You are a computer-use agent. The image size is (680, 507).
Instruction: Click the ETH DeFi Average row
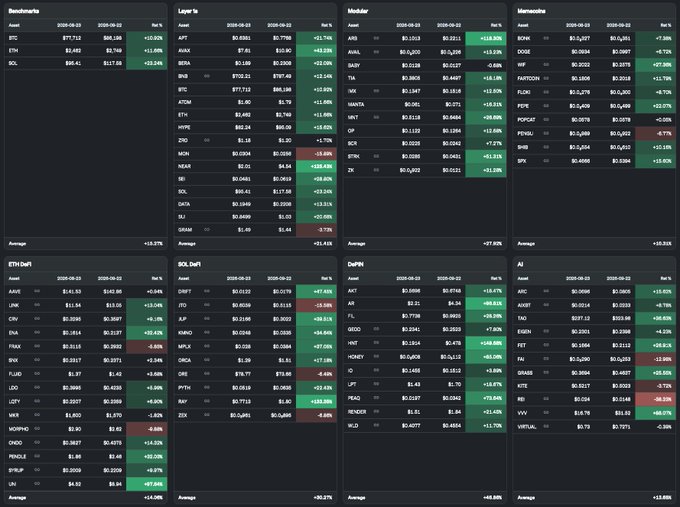click(85, 497)
